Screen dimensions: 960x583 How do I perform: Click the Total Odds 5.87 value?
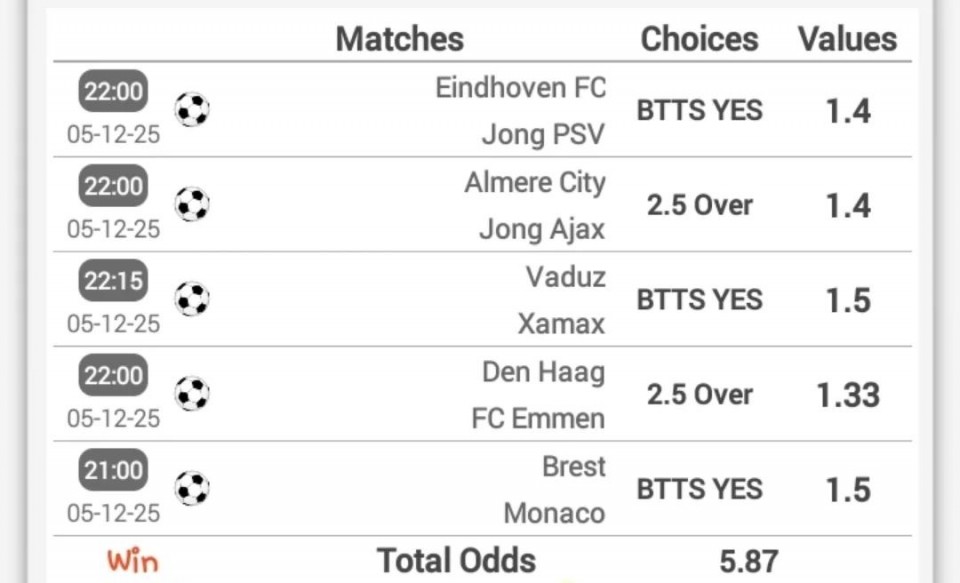click(748, 562)
